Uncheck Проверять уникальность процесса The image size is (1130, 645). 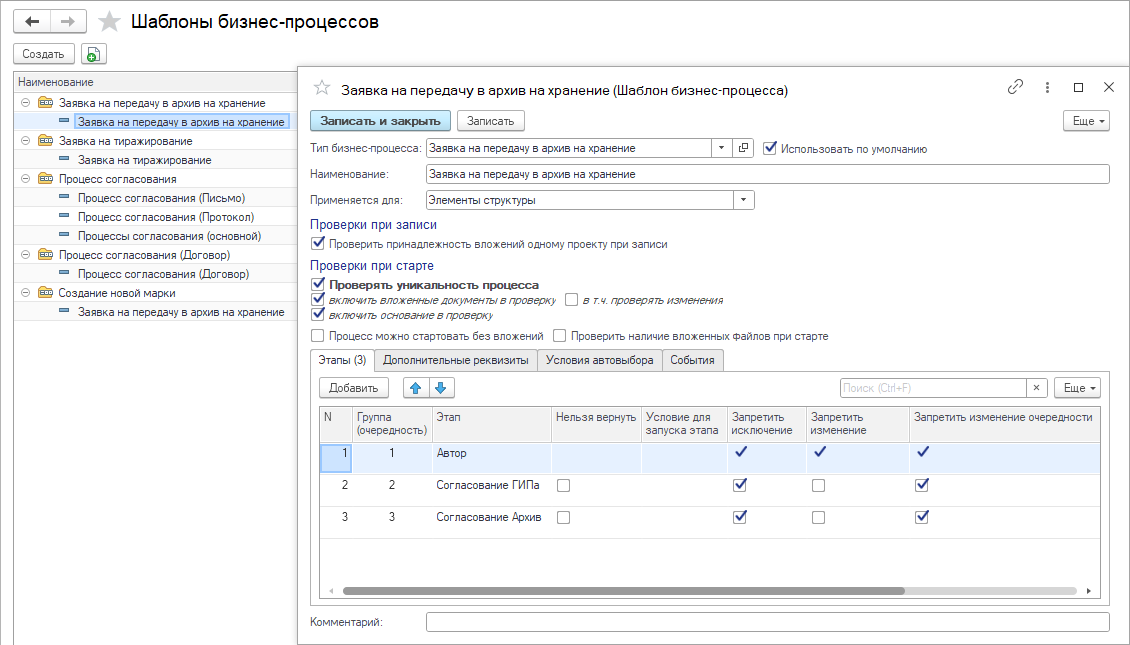(x=318, y=285)
